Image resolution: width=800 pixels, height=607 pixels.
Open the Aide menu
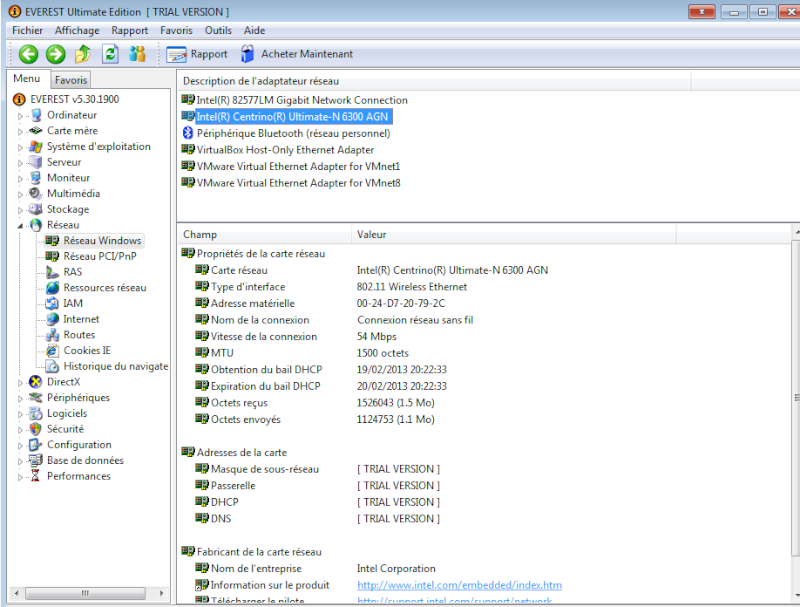coord(255,31)
